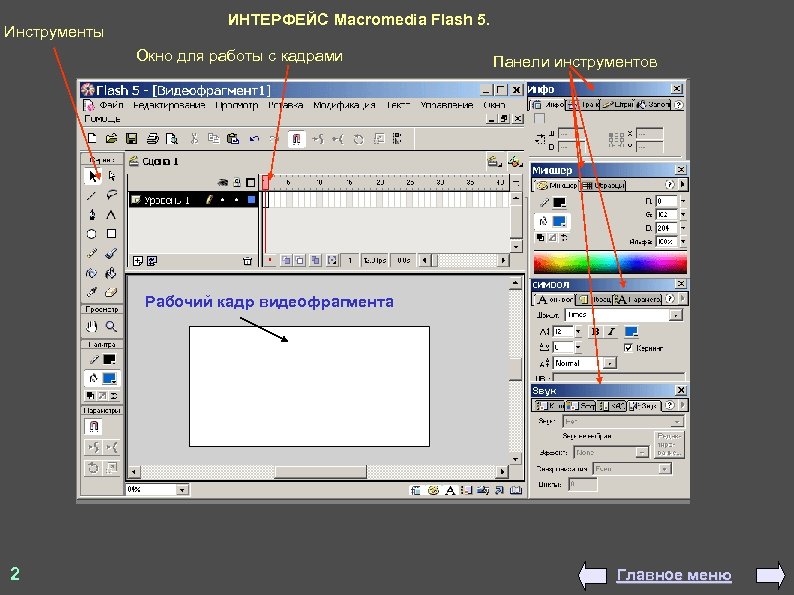Toggle Snap magnet option in toolbox

(x=94, y=427)
